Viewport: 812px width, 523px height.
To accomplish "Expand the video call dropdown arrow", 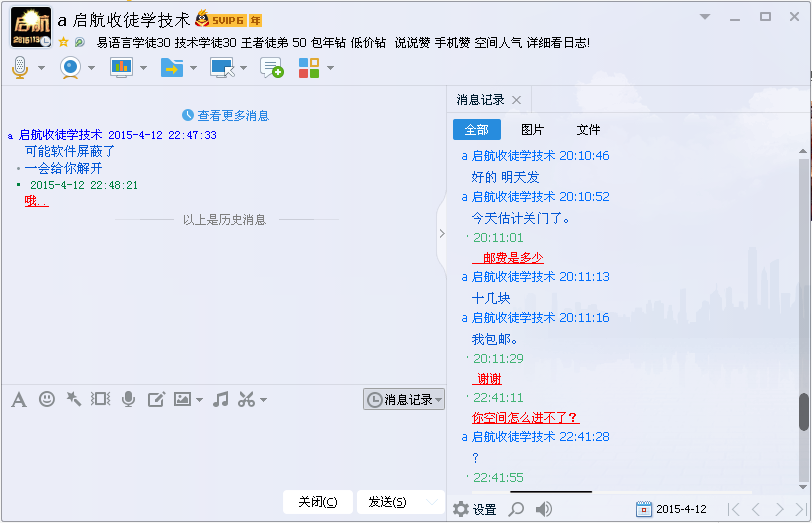I will tap(91, 68).
